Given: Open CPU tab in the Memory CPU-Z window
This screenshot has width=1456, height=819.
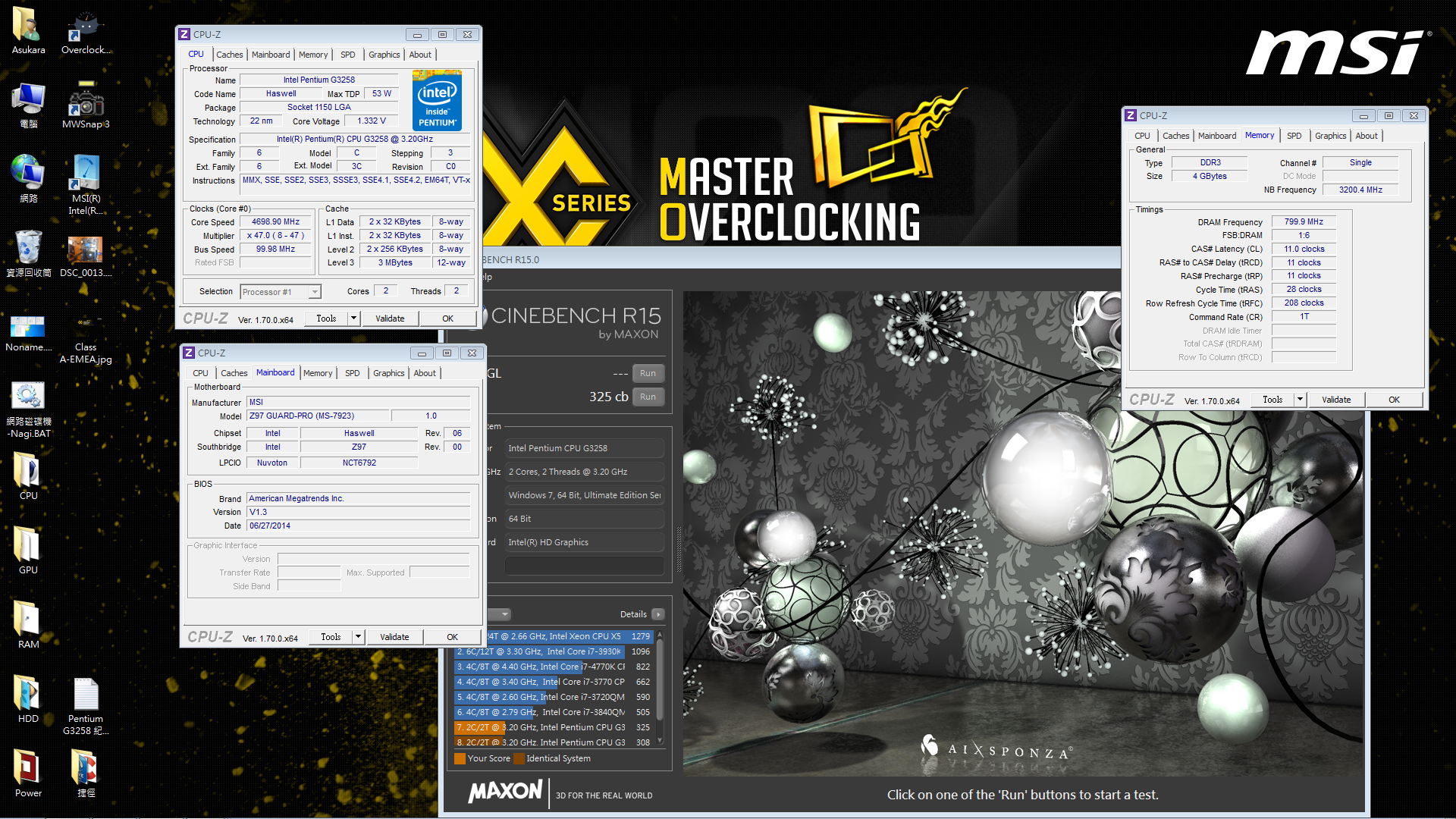Looking at the screenshot, I should (x=1142, y=136).
